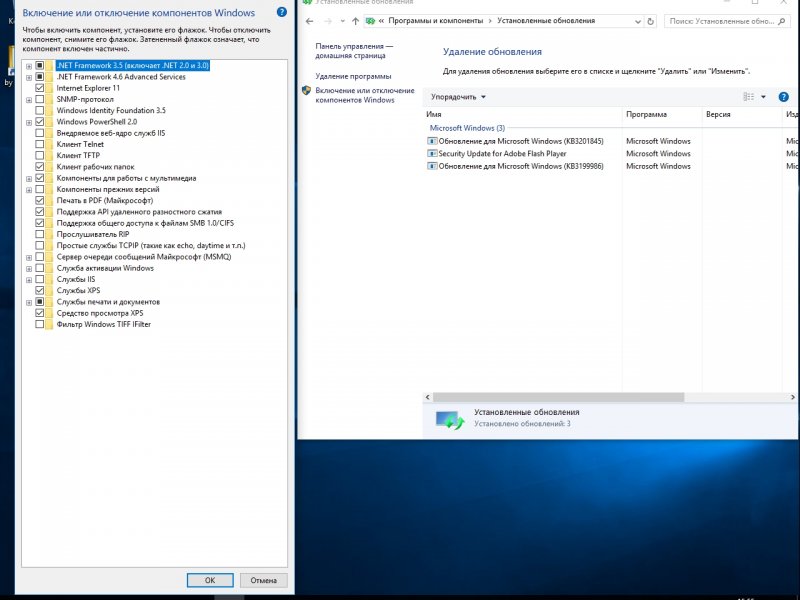Viewport: 800px width, 600px height.
Task: Uncheck the Службы XPS checkbox
Action: coord(39,290)
